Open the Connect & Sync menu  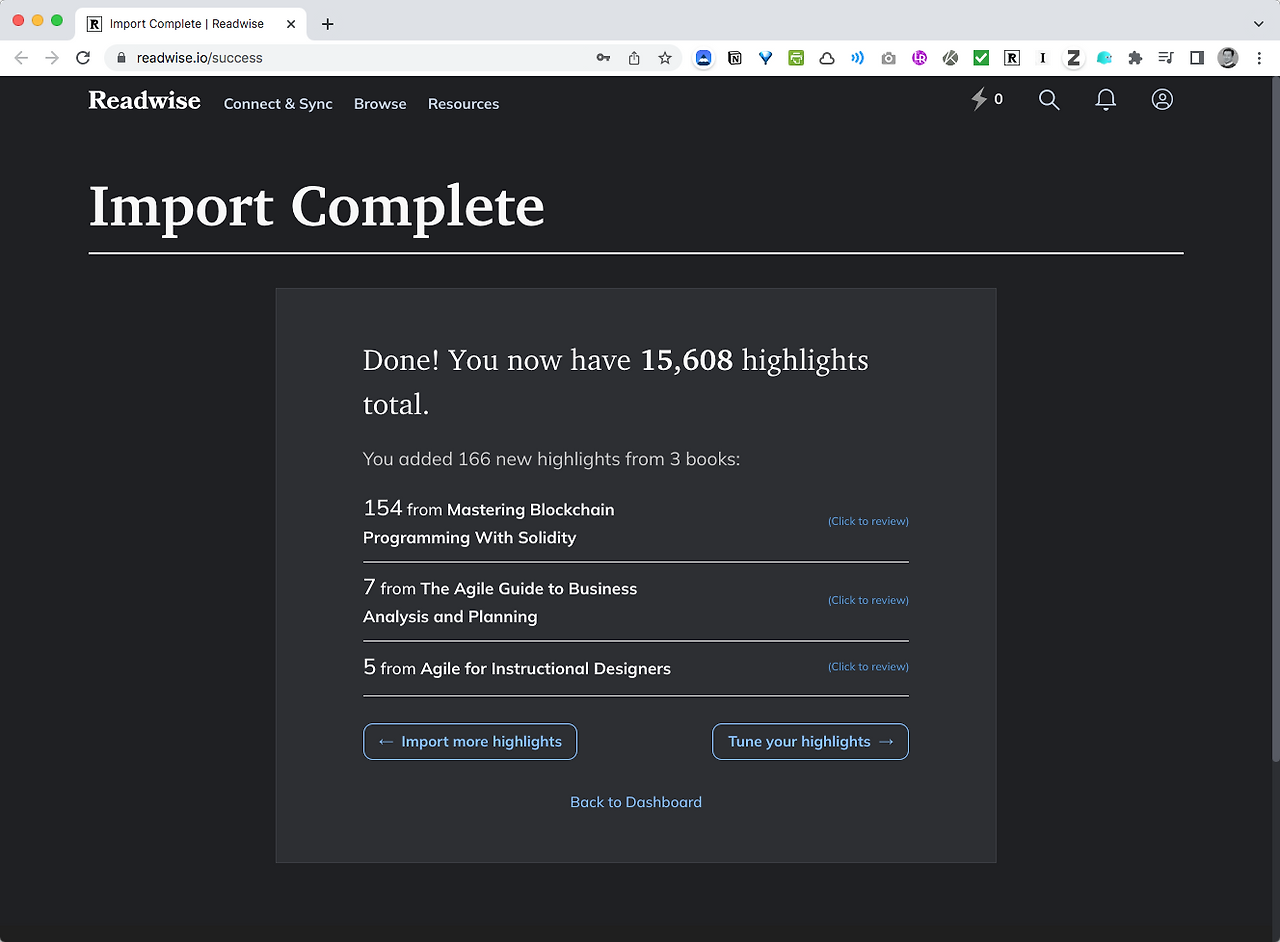click(x=278, y=104)
